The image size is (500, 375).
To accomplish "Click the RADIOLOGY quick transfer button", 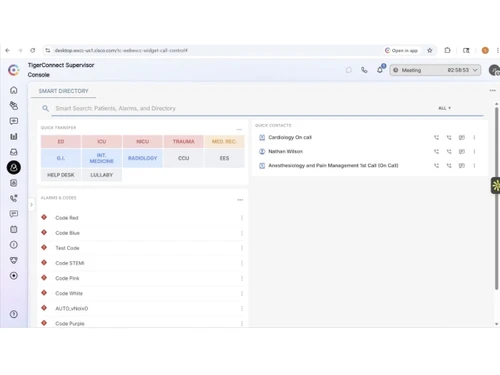I will (142, 158).
